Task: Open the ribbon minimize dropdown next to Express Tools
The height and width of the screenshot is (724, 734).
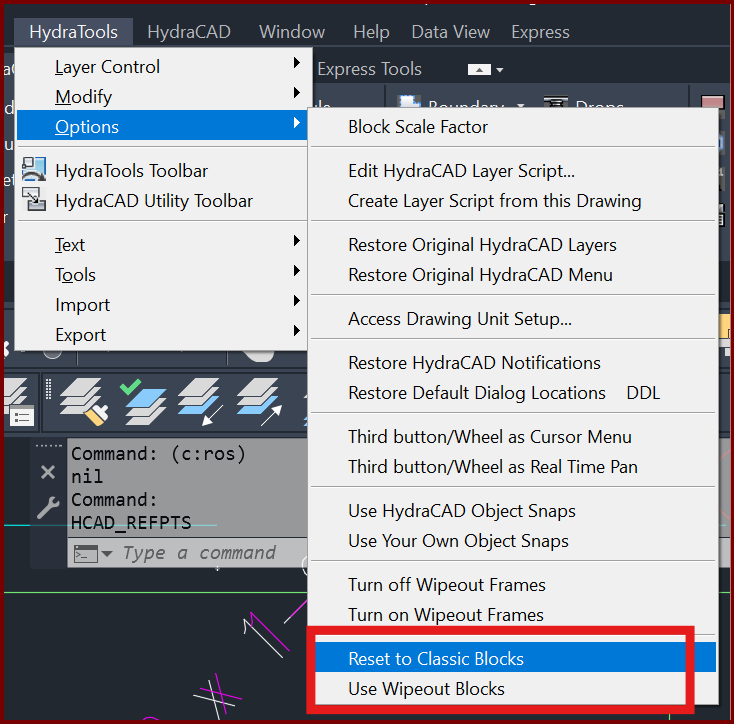Action: [486, 70]
